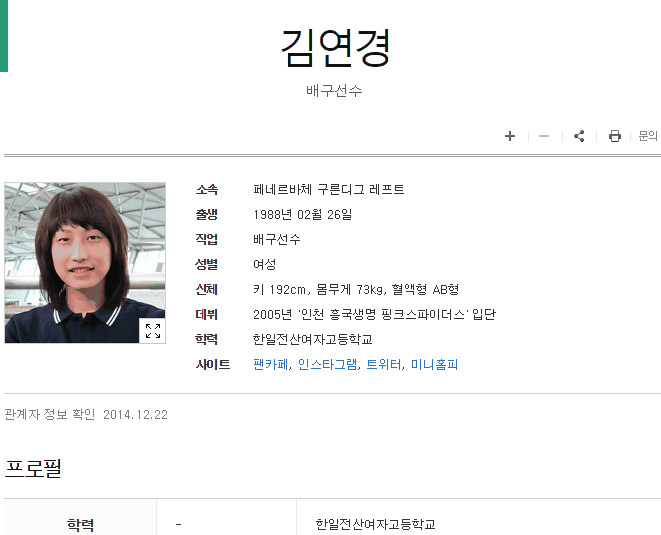This screenshot has height=535, width=661.
Task: Click the minus font size decrease icon
Action: pyautogui.click(x=544, y=136)
